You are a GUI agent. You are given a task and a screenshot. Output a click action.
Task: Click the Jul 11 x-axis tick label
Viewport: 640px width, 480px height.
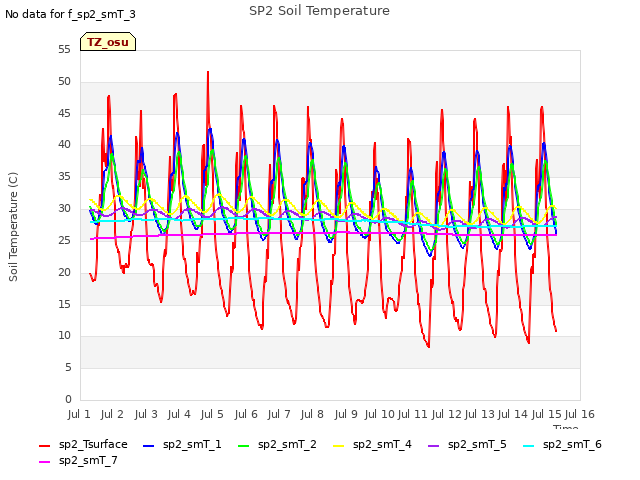pyautogui.click(x=412, y=414)
